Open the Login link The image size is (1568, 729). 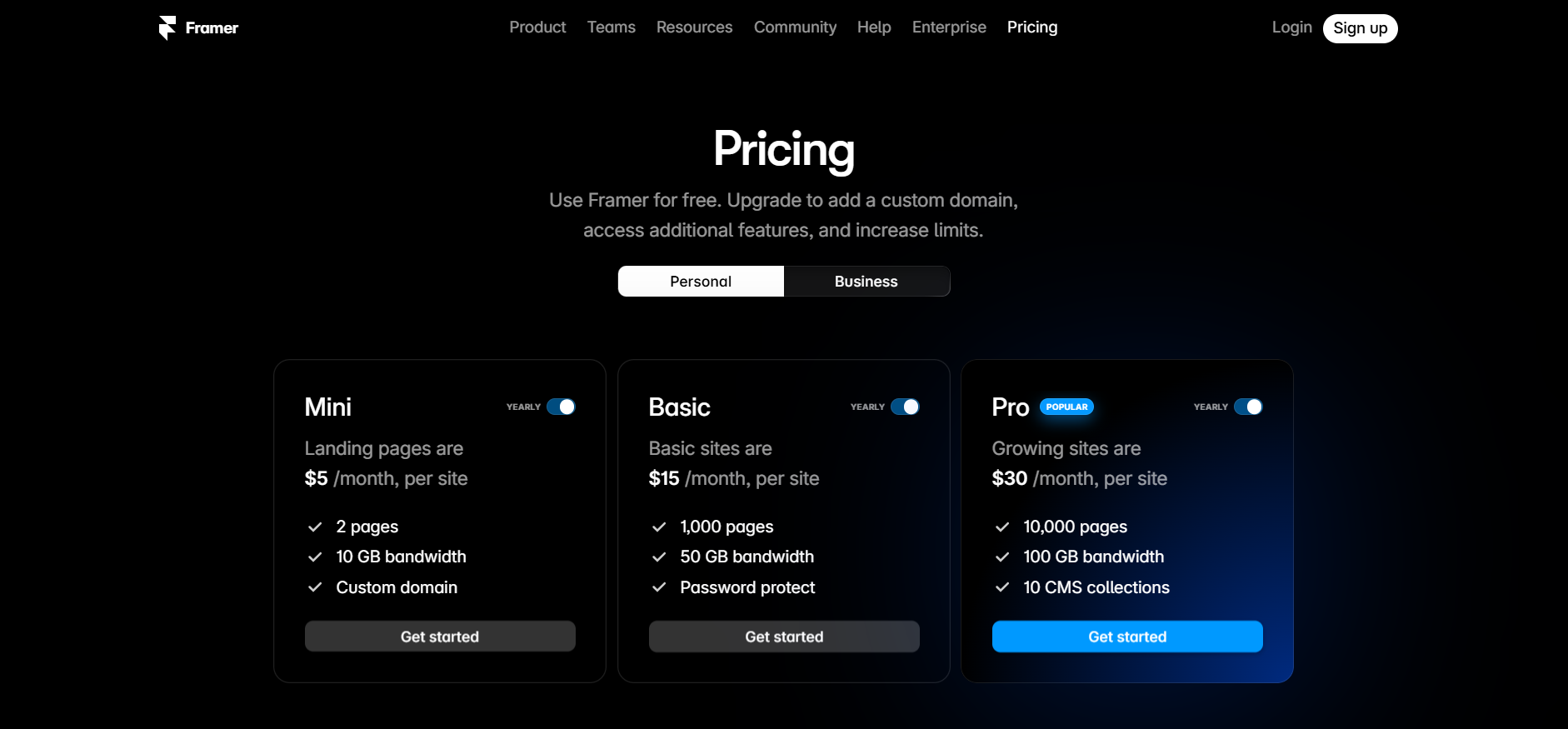pyautogui.click(x=1291, y=27)
